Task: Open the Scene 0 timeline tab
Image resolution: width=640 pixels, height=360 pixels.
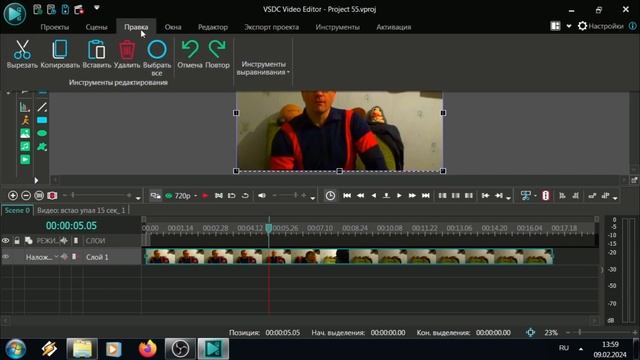Action: pyautogui.click(x=17, y=211)
